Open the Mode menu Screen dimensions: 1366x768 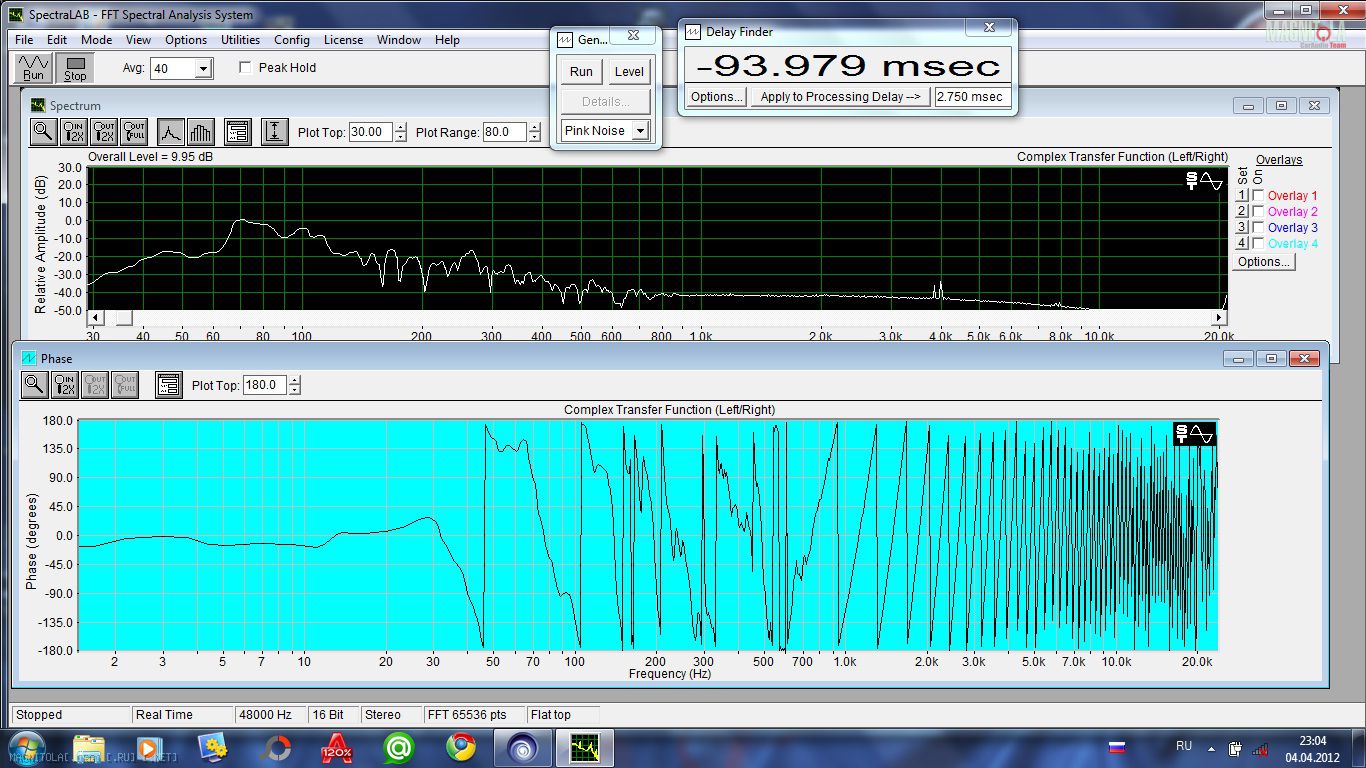tap(97, 40)
